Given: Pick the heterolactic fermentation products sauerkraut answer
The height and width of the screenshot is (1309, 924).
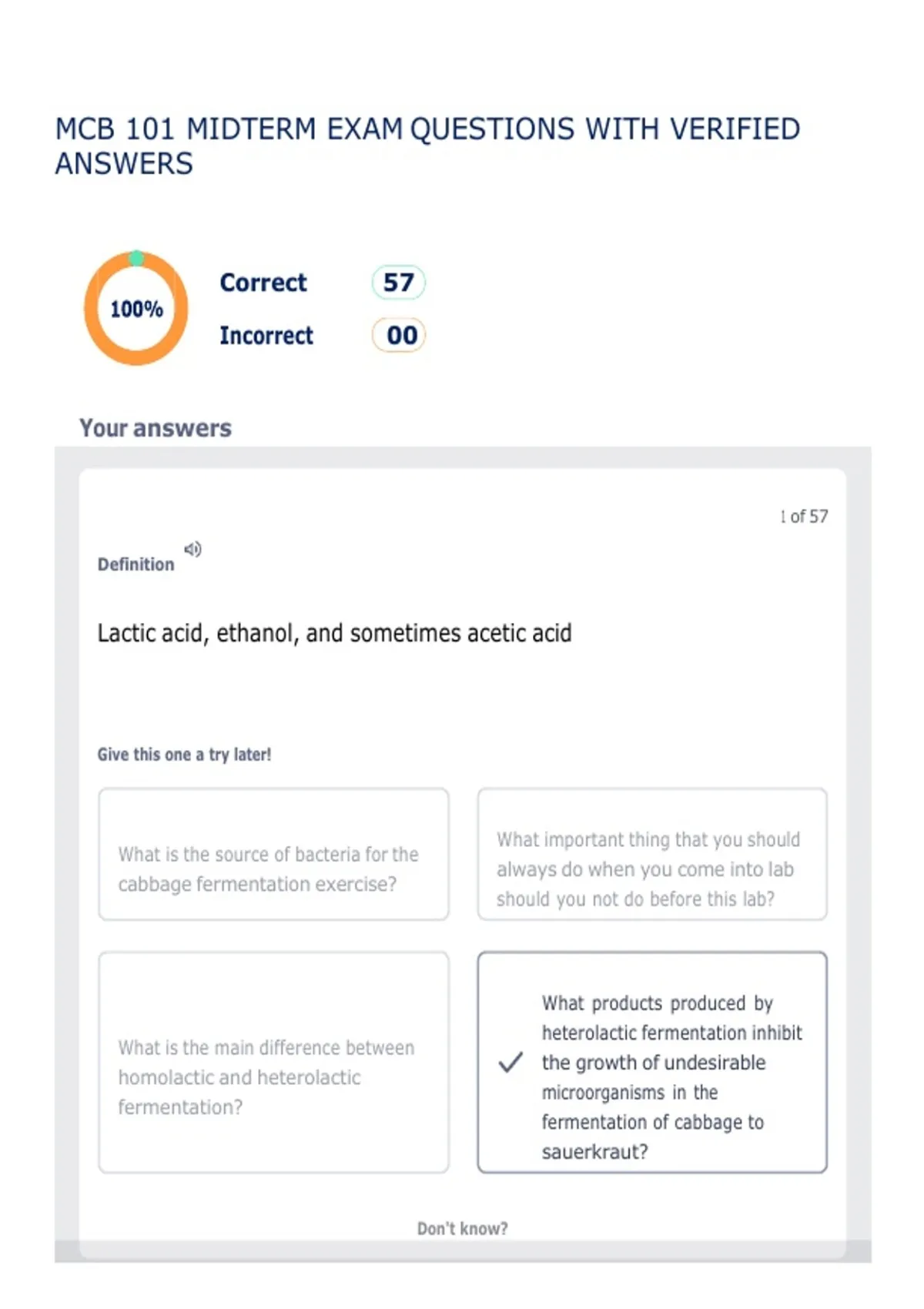Looking at the screenshot, I should [x=652, y=1063].
